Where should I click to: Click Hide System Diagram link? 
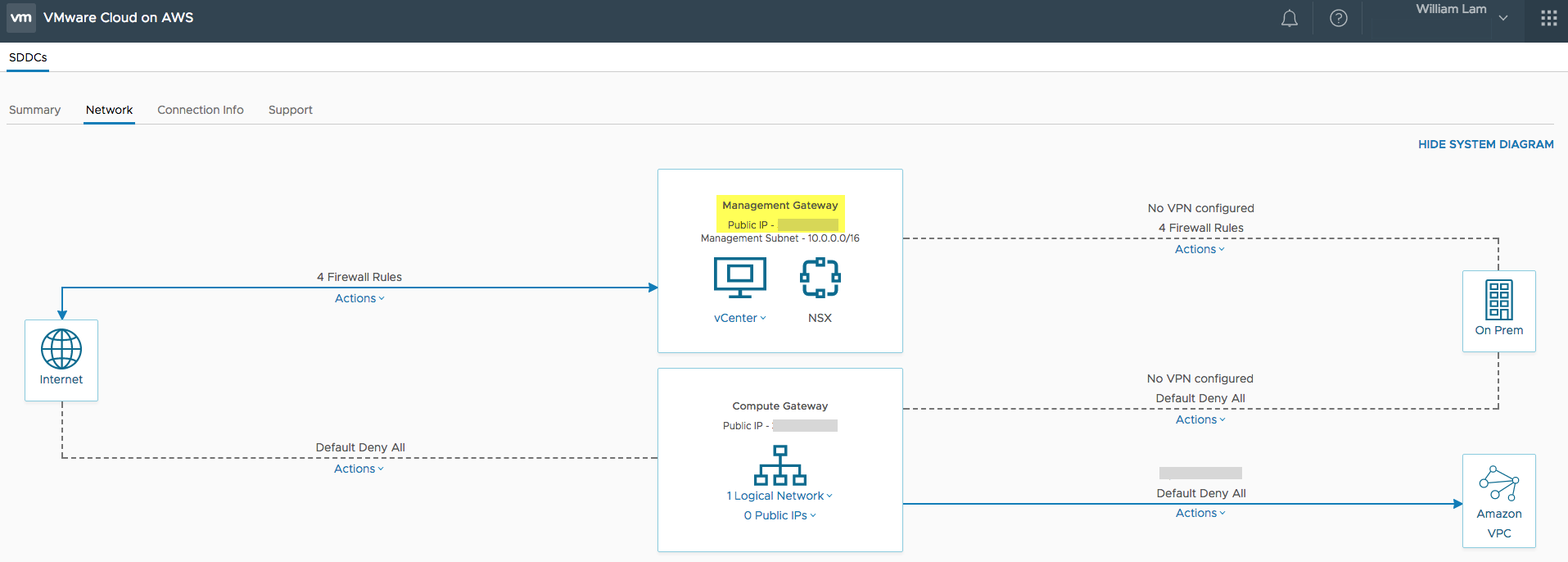click(x=1485, y=144)
